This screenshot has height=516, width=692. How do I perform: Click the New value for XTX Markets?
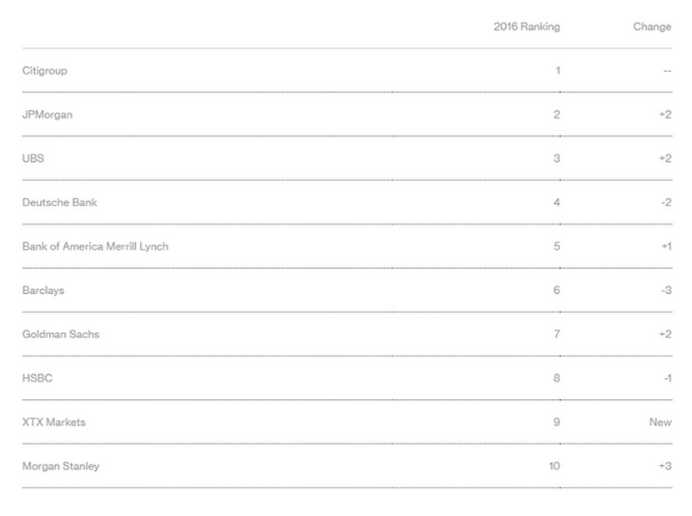(x=660, y=422)
